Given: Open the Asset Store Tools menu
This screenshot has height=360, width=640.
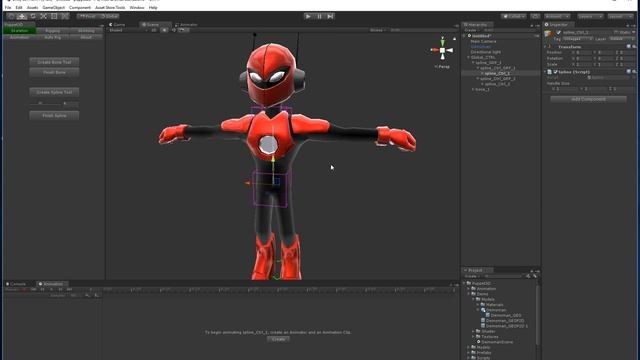Looking at the screenshot, I should click(110, 7).
